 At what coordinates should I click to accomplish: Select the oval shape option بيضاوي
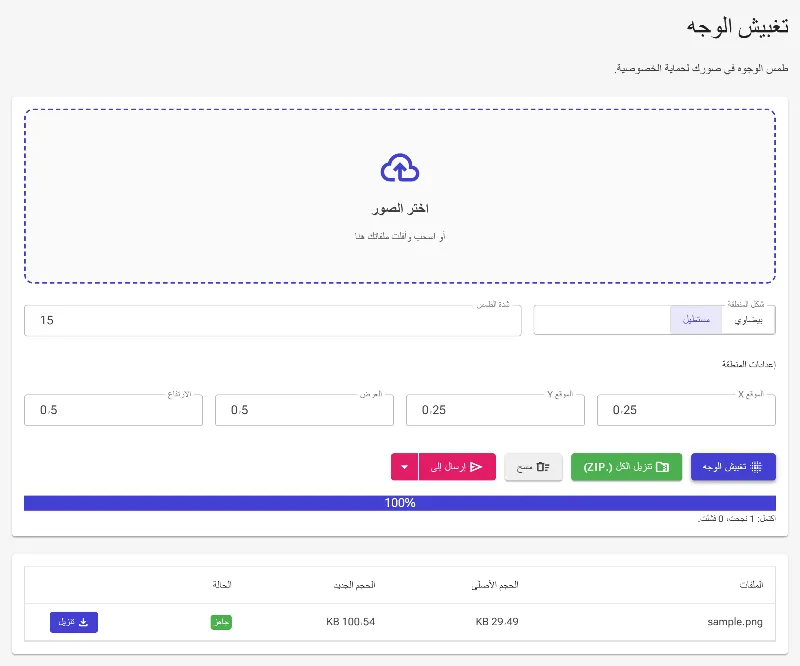[x=748, y=320]
